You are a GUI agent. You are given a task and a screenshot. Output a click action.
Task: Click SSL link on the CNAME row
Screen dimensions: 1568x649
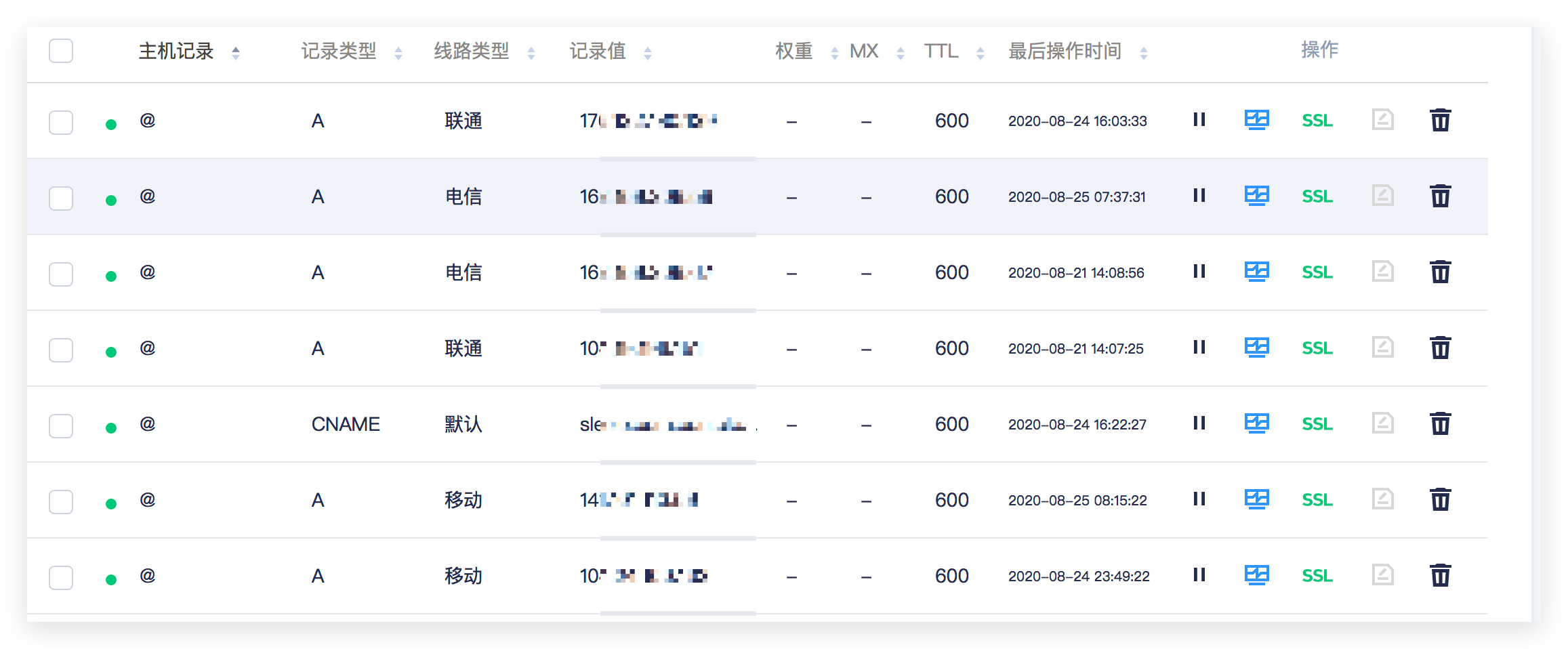pos(1317,424)
